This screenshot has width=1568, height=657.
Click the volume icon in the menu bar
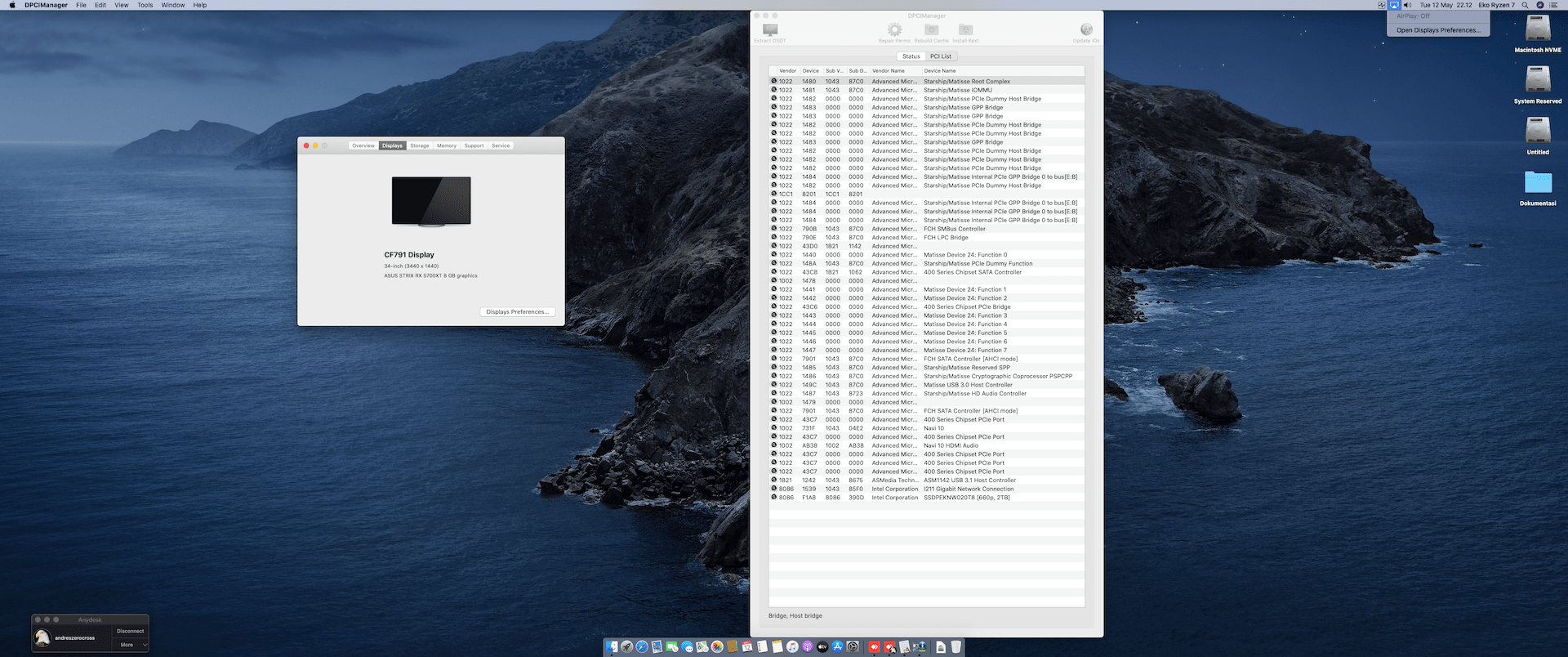1408,5
